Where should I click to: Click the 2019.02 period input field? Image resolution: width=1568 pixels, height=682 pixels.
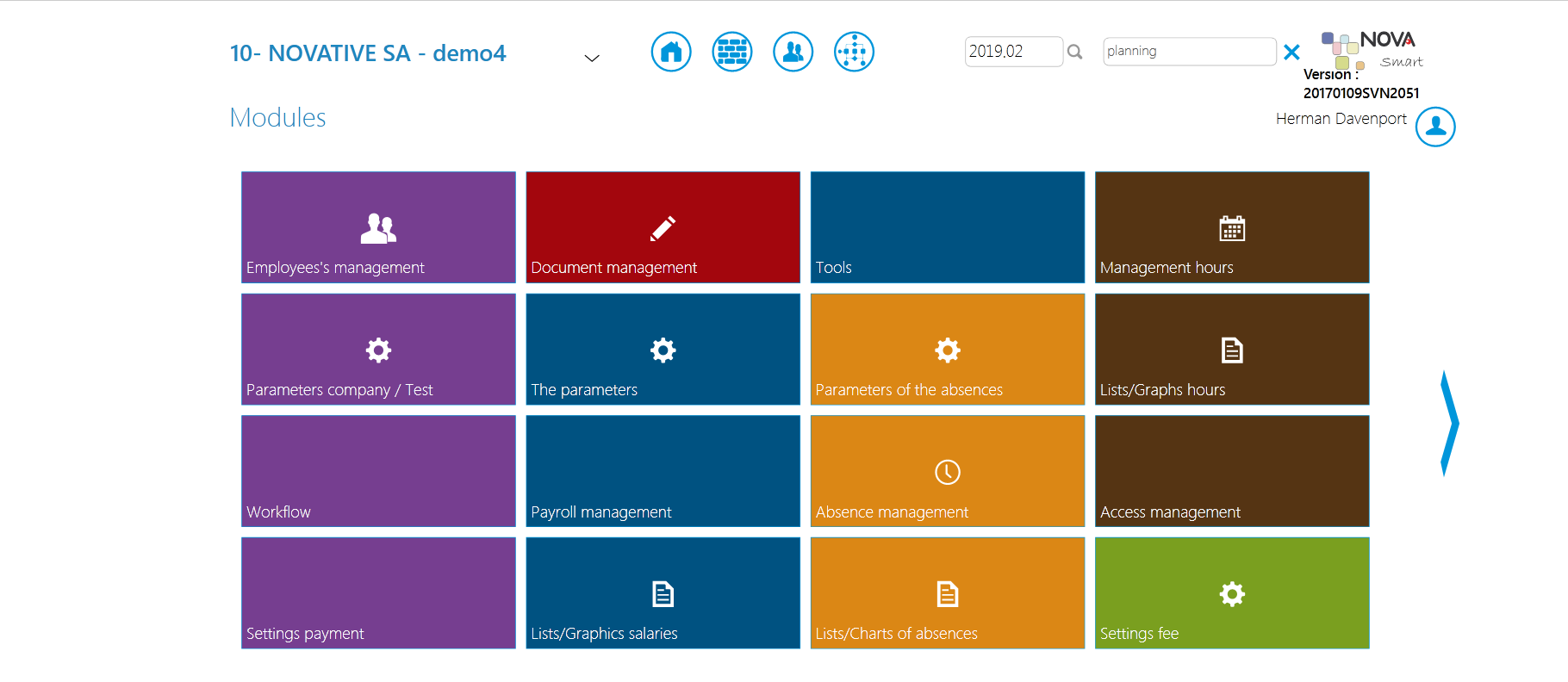click(1012, 52)
